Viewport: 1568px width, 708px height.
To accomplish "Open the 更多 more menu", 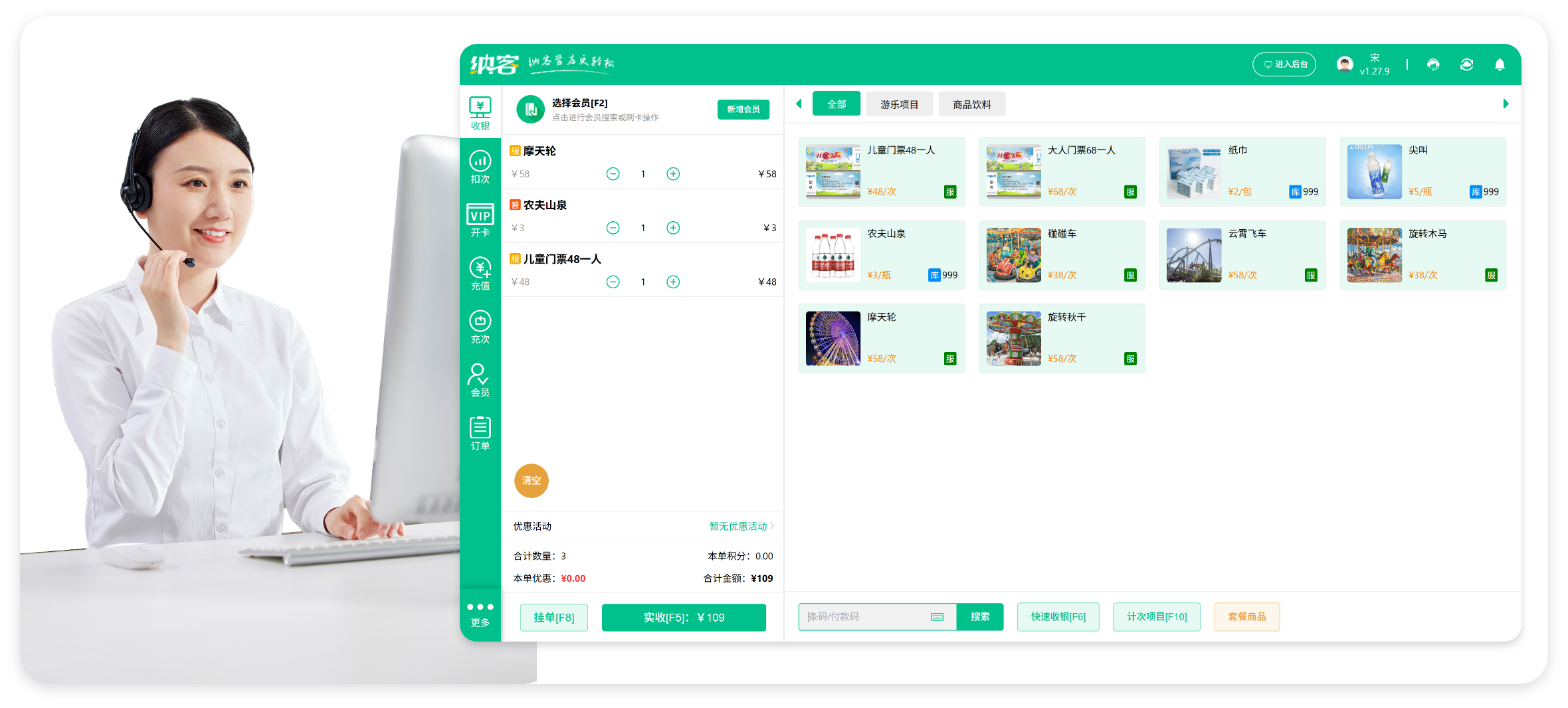I will tap(480, 614).
